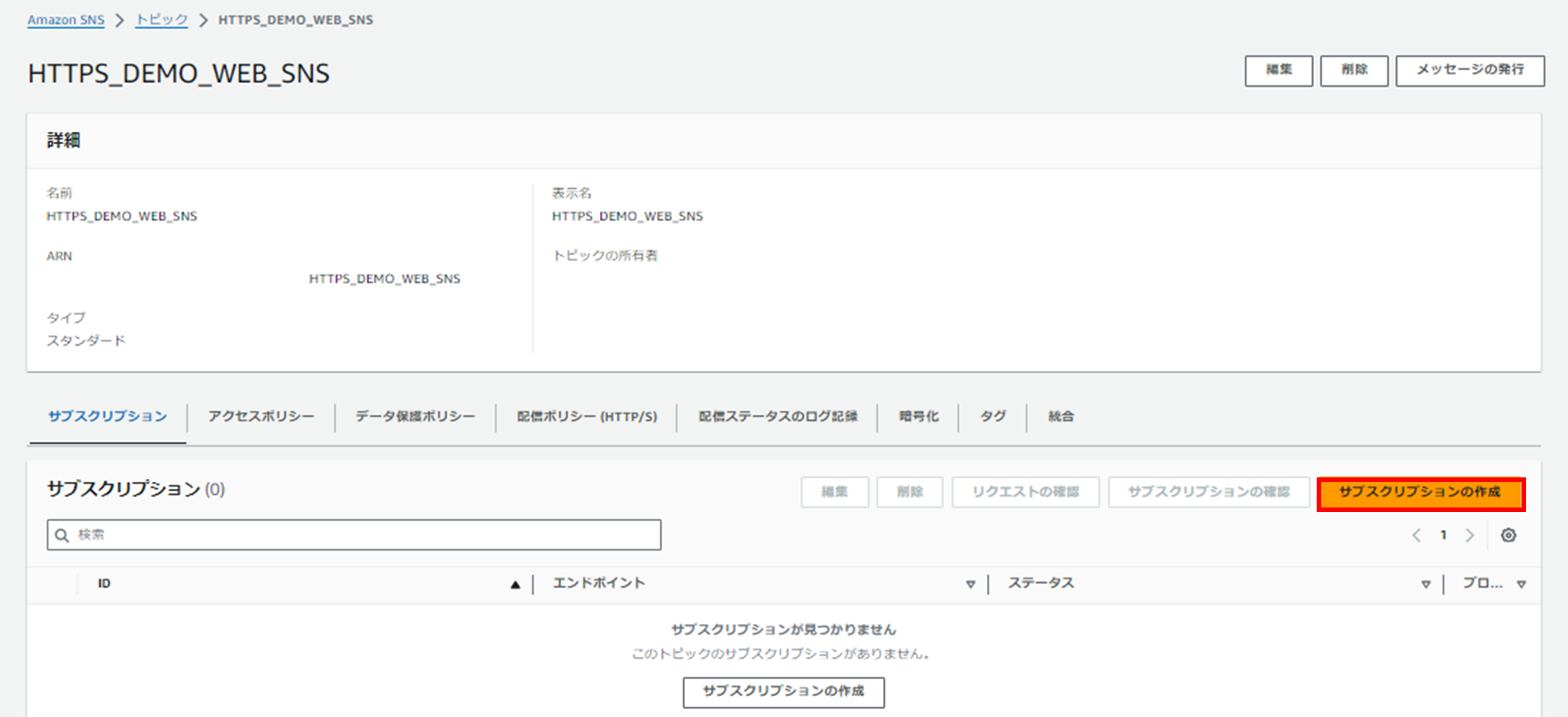Select 名前 value HTTPS_DEMO_WEB_SNS
Image resolution: width=1568 pixels, height=717 pixels.
pos(122,216)
